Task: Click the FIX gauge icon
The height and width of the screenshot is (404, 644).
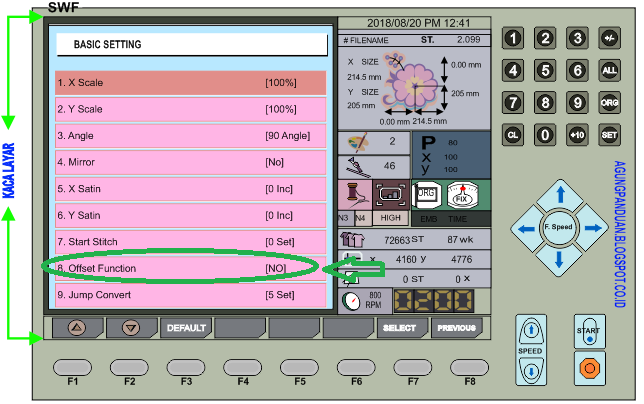Action: (x=462, y=195)
